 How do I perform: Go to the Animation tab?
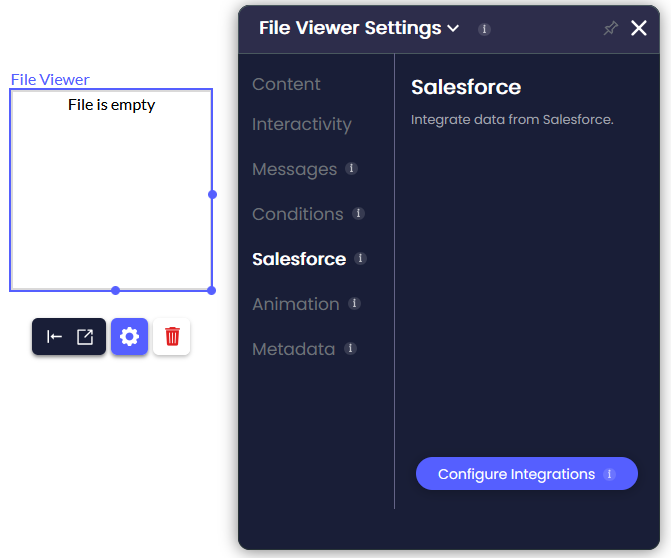pos(296,304)
